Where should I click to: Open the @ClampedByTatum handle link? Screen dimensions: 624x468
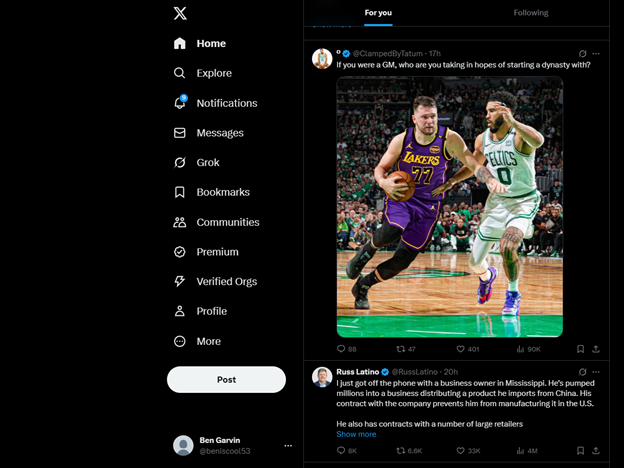click(388, 53)
